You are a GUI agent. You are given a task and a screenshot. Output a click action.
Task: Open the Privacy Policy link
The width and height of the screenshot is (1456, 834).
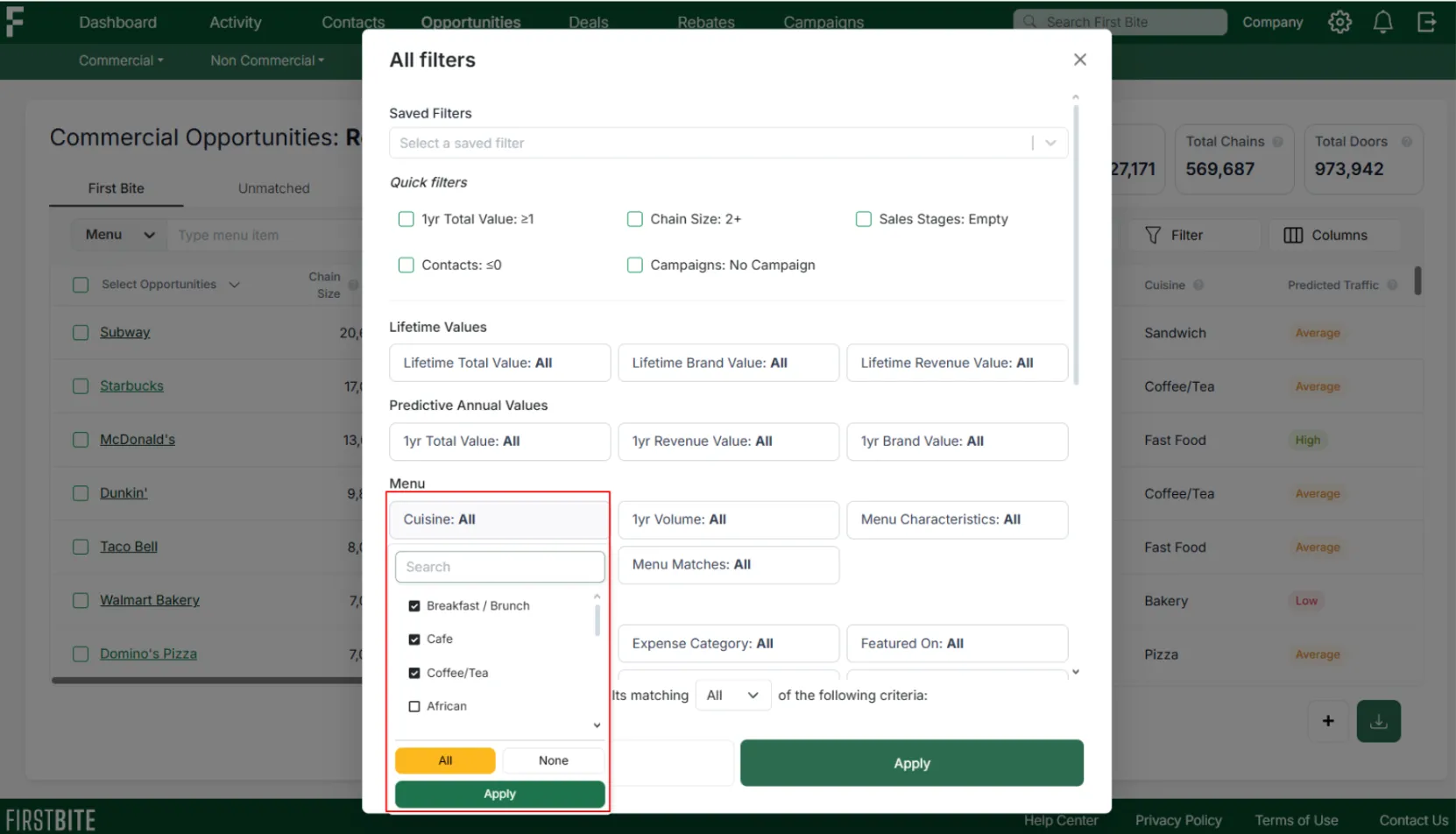(1178, 821)
